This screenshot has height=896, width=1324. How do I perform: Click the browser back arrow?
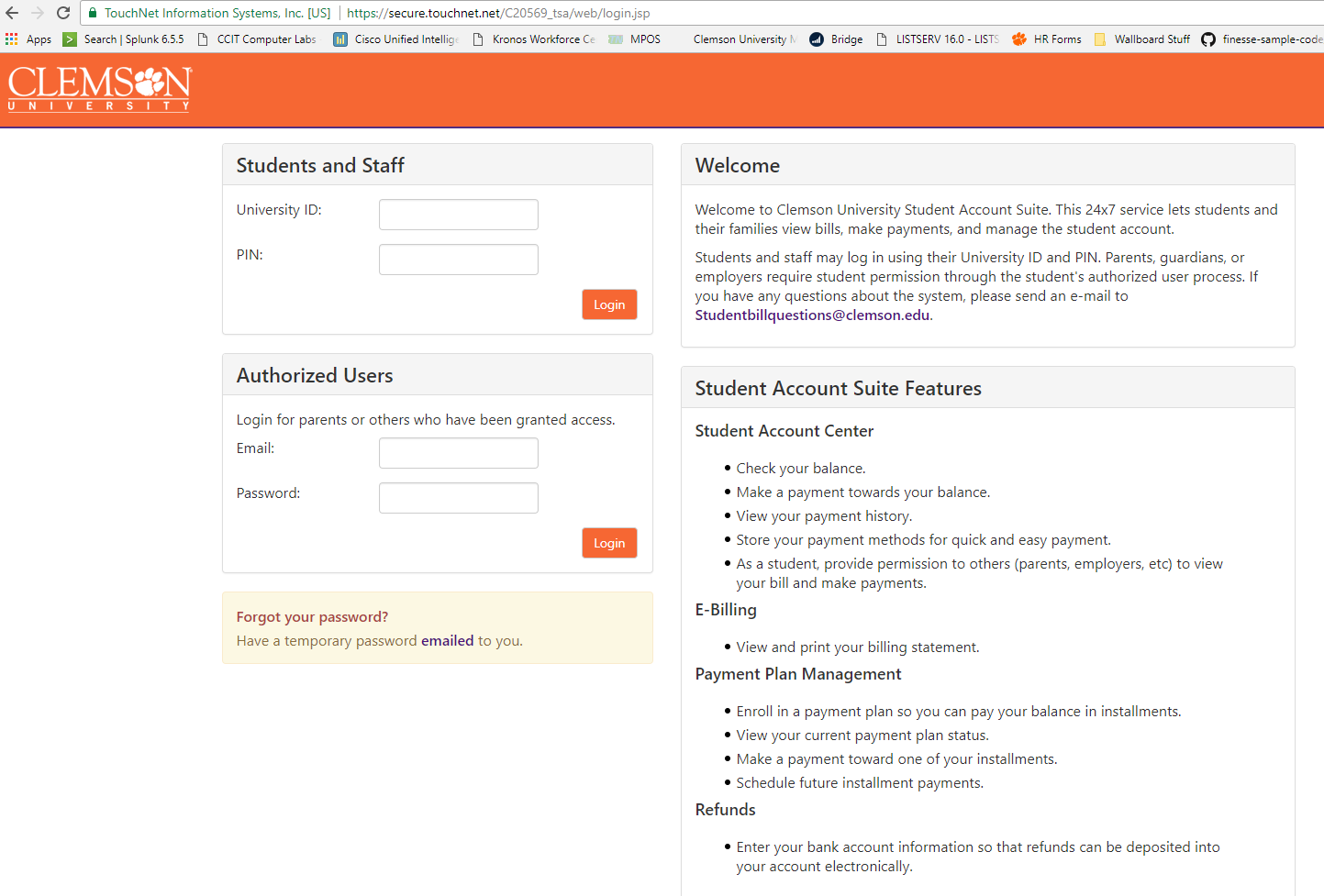(x=12, y=13)
